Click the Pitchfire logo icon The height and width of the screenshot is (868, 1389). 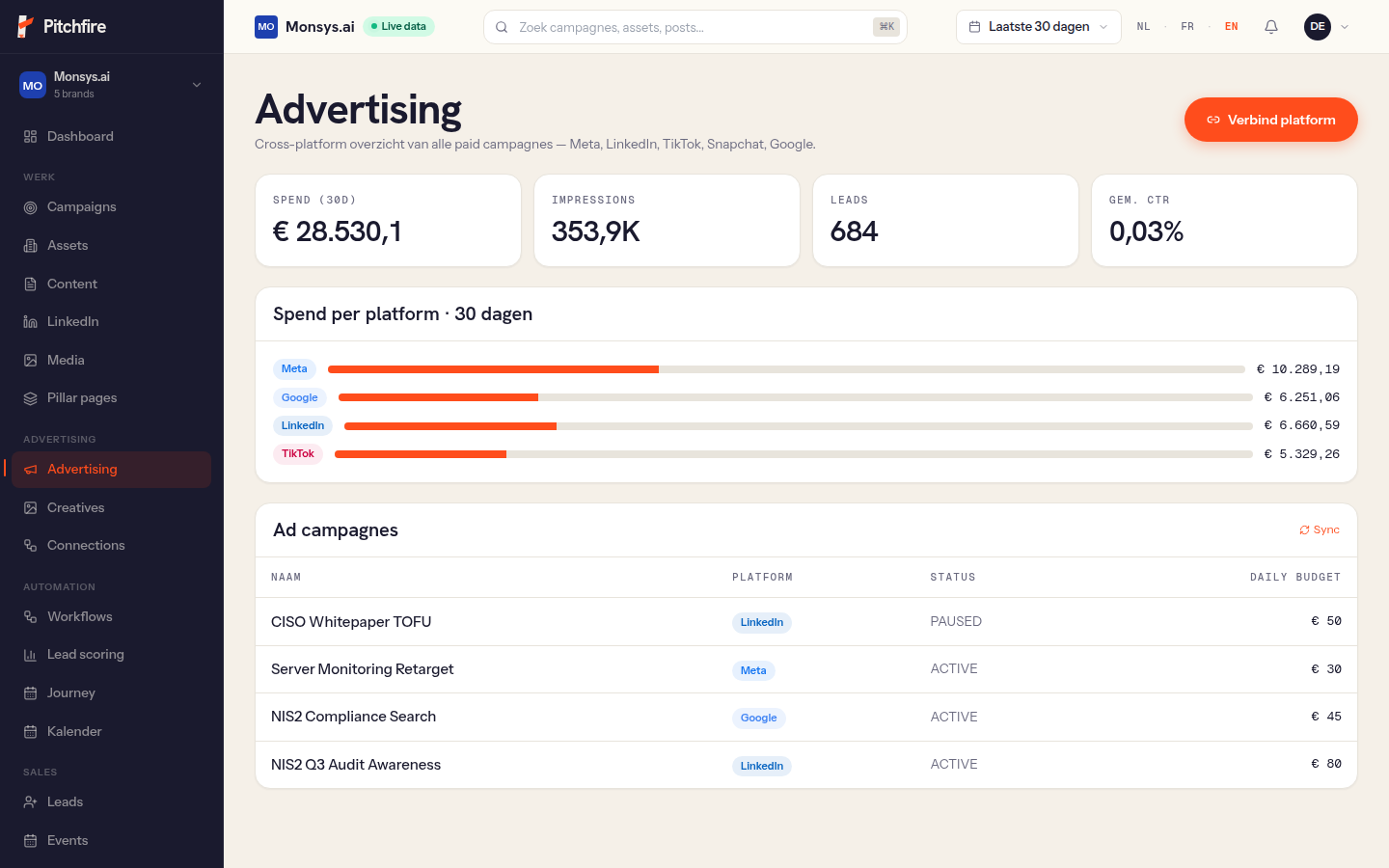(26, 27)
